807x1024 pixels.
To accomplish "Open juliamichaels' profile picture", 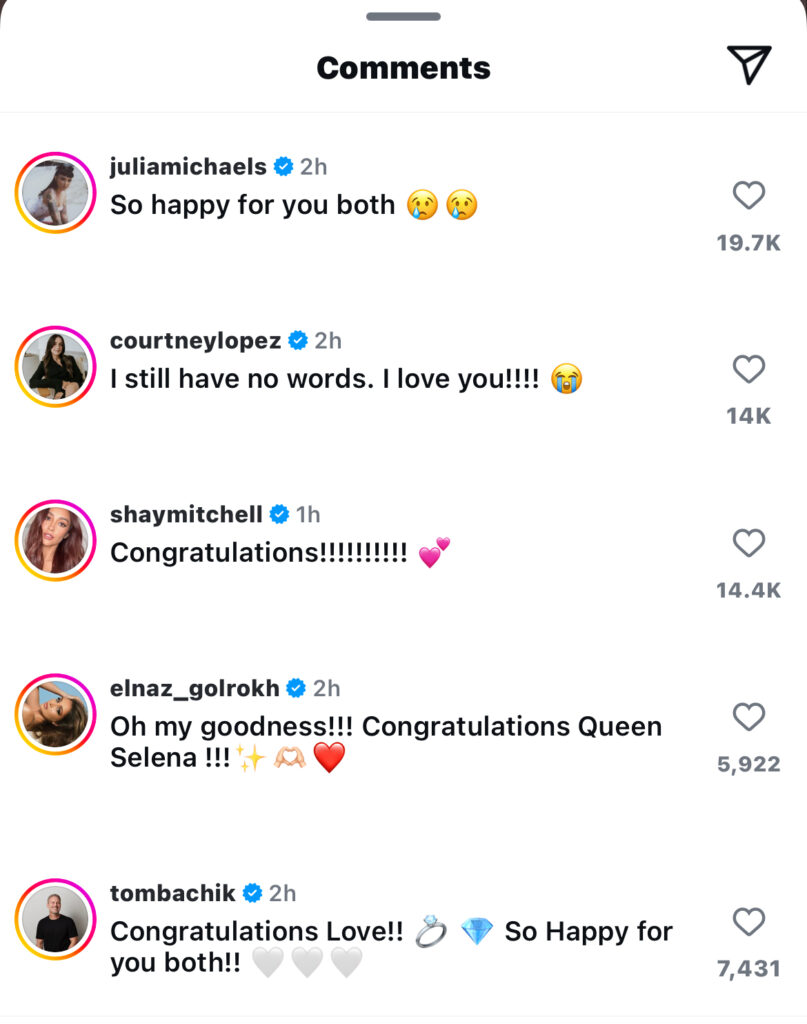I will [x=55, y=194].
